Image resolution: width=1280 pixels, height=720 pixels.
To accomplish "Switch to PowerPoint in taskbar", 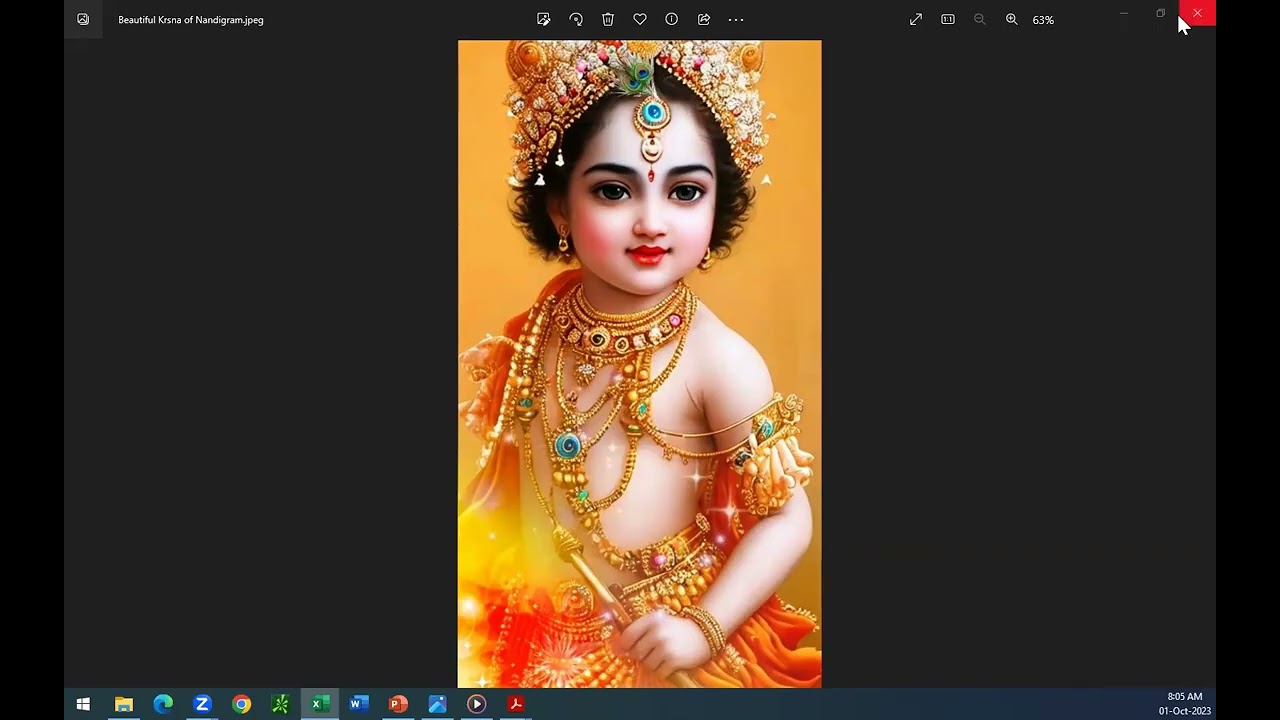I will click(398, 704).
